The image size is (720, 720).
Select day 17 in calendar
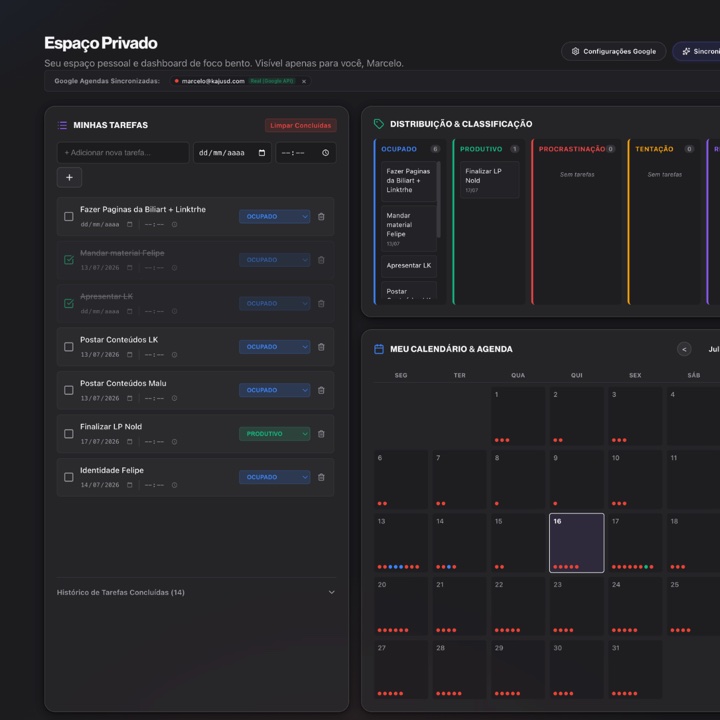pyautogui.click(x=635, y=543)
